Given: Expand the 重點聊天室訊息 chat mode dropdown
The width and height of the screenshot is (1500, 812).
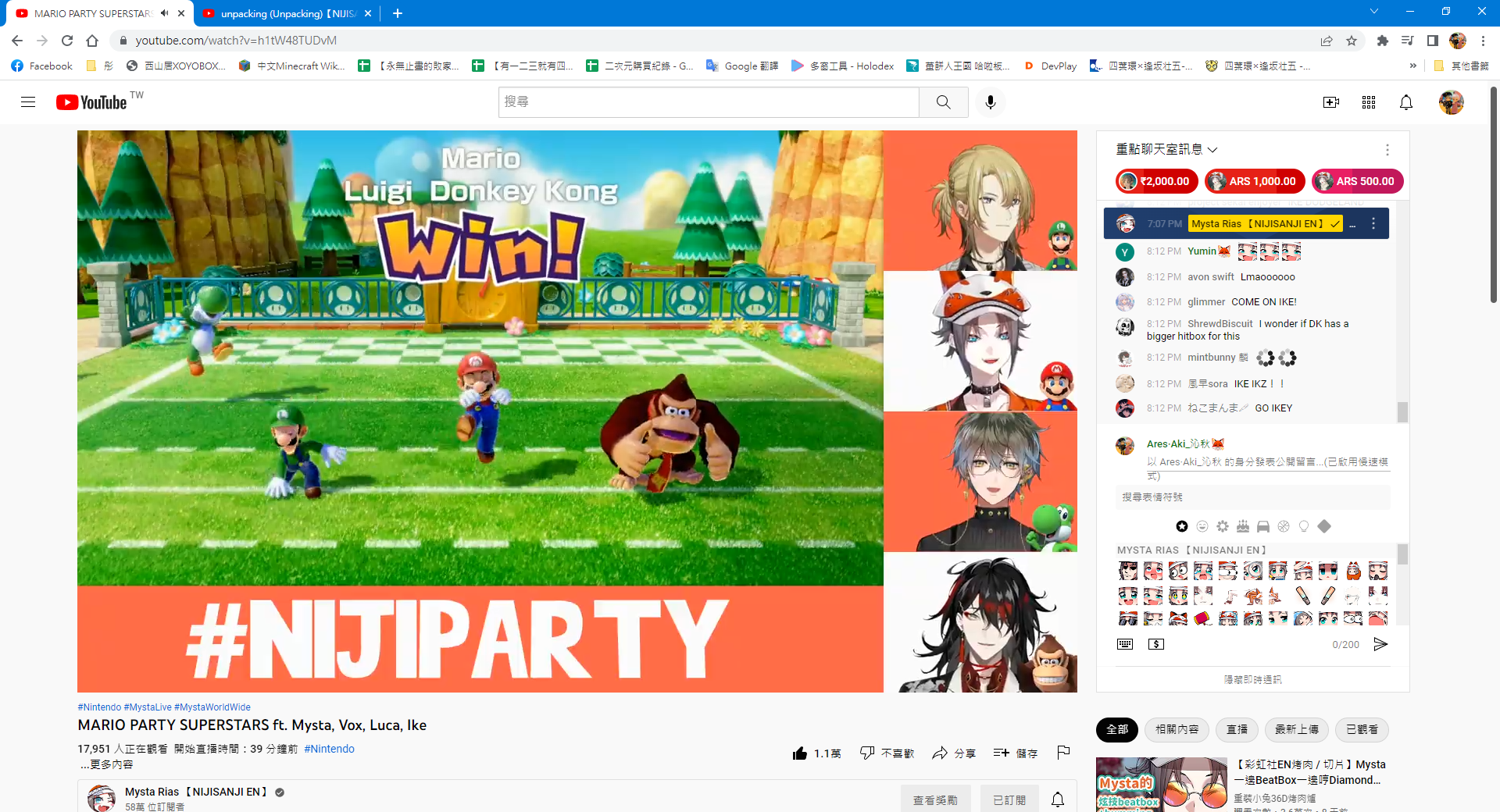Looking at the screenshot, I should [1166, 149].
